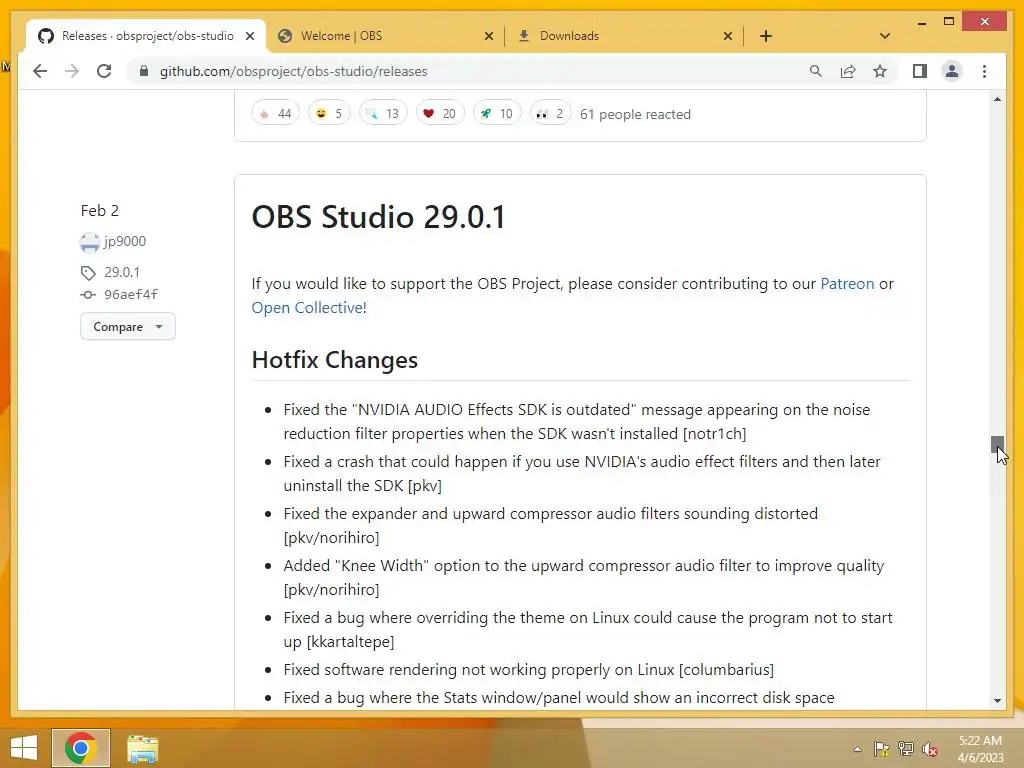Click the scrollbar up arrow
This screenshot has height=768, width=1024.
point(997,99)
